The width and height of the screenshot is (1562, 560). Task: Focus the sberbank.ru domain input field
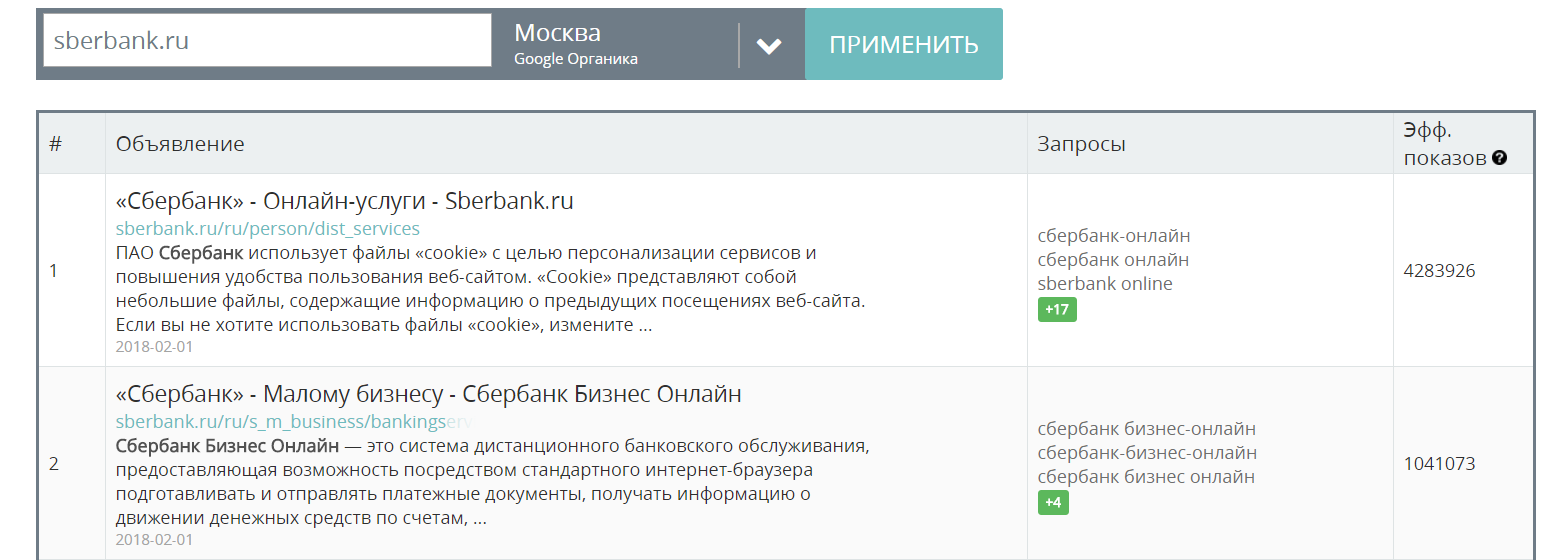pyautogui.click(x=267, y=41)
